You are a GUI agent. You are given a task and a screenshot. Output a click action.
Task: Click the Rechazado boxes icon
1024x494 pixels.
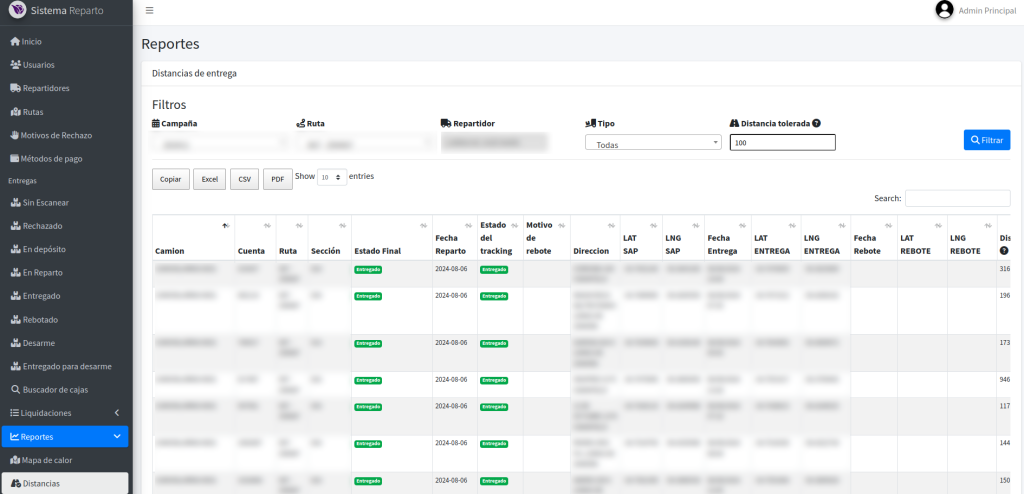click(x=16, y=226)
